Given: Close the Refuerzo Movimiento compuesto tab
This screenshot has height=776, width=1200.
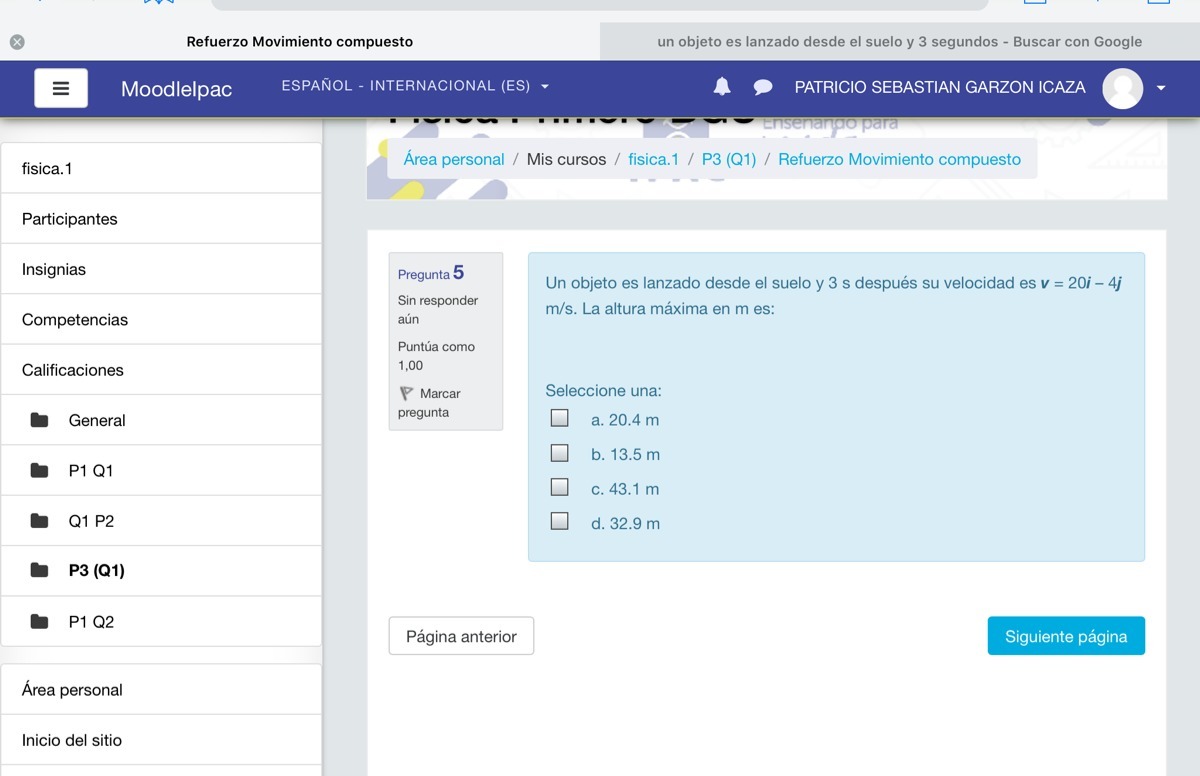Looking at the screenshot, I should pos(16,42).
